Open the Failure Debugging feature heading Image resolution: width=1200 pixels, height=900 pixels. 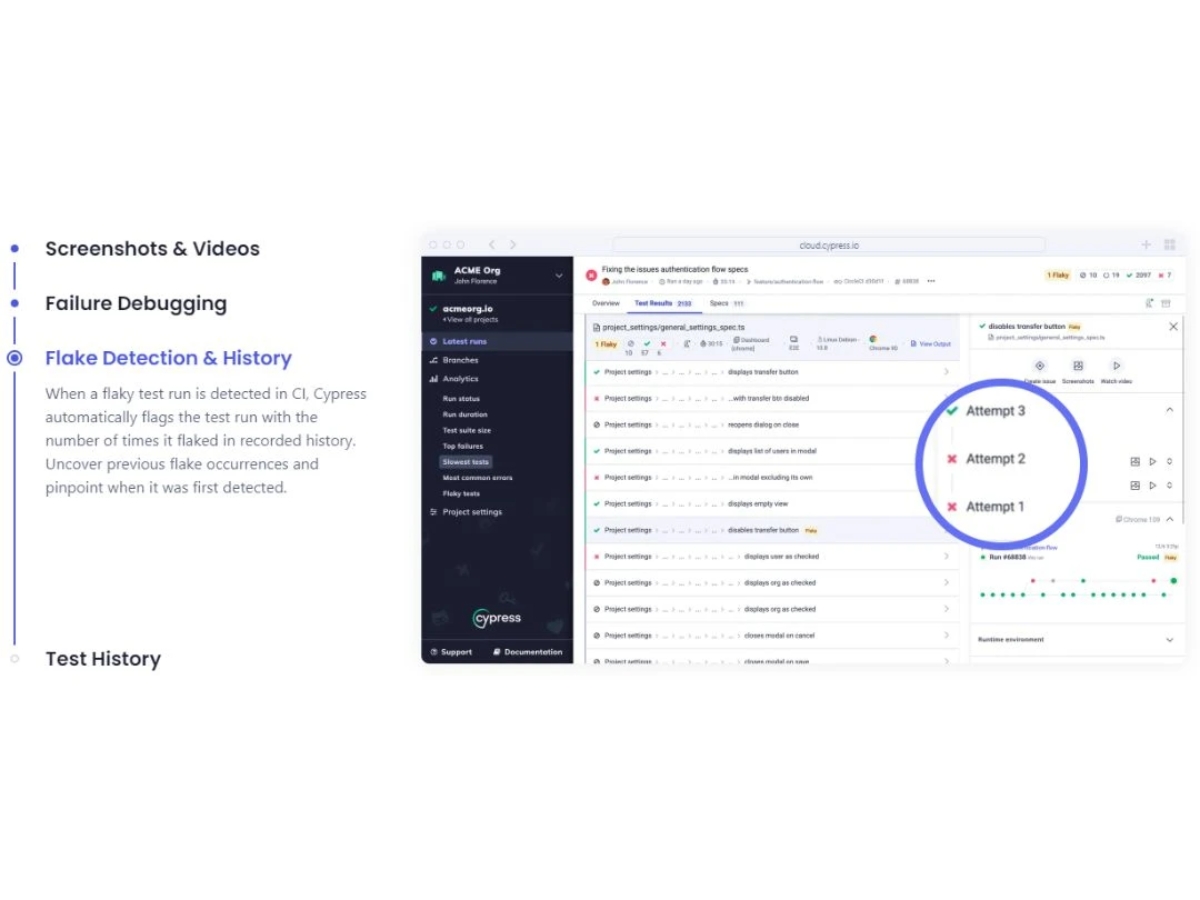pyautogui.click(x=136, y=303)
